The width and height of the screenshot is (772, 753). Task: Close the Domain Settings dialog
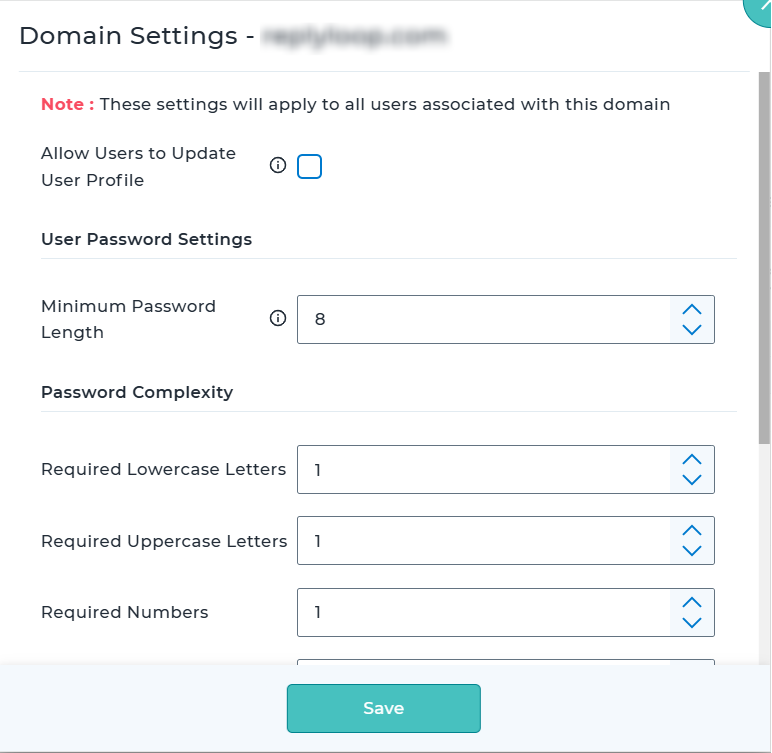pos(760,8)
